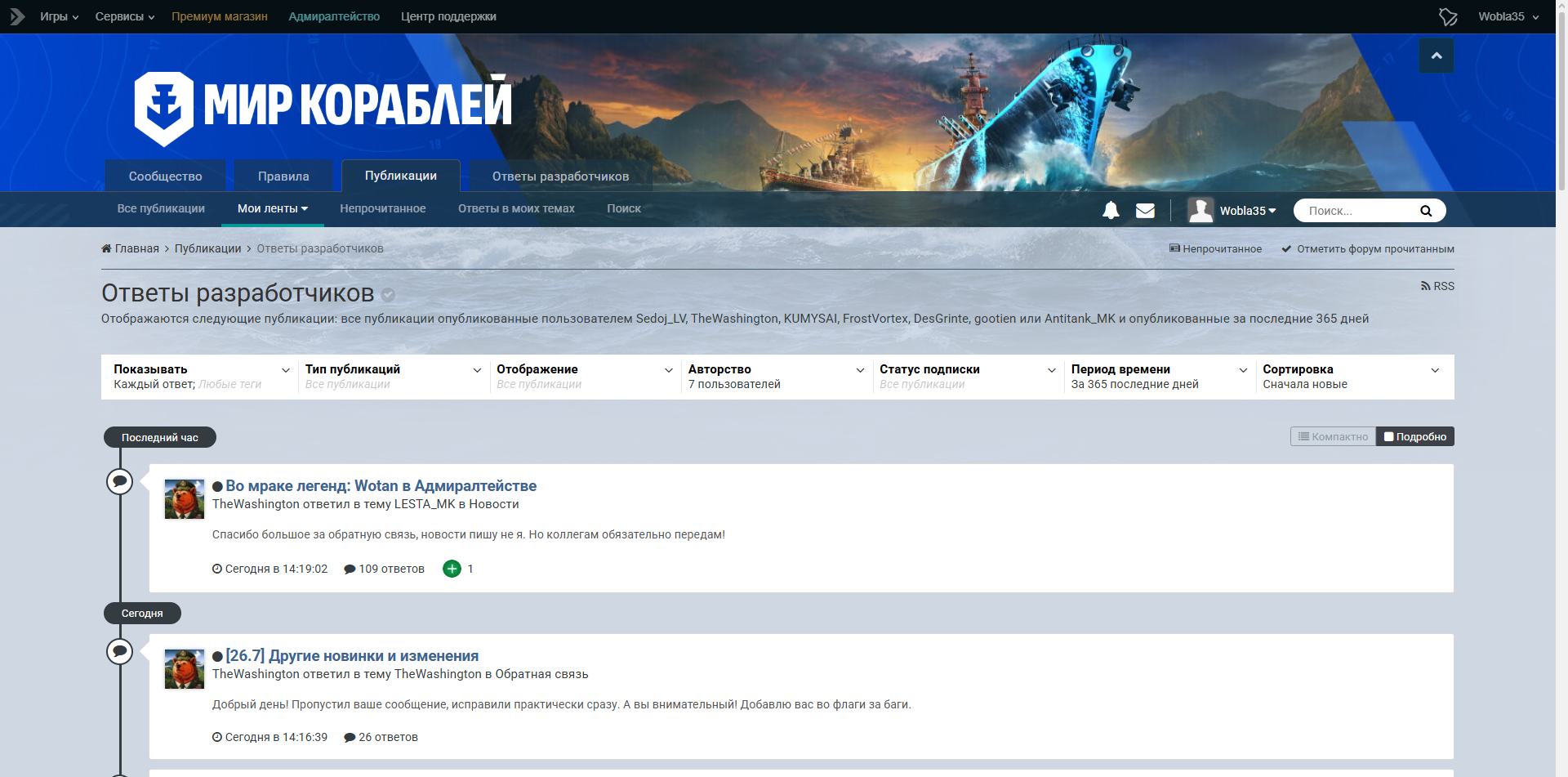Click the Публикации breadcrumb link
Viewport: 1568px width, 777px height.
(207, 248)
